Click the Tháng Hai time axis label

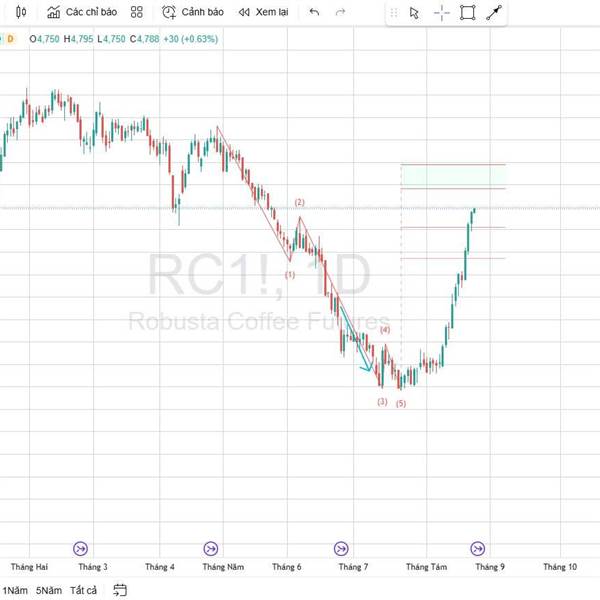tap(29, 567)
